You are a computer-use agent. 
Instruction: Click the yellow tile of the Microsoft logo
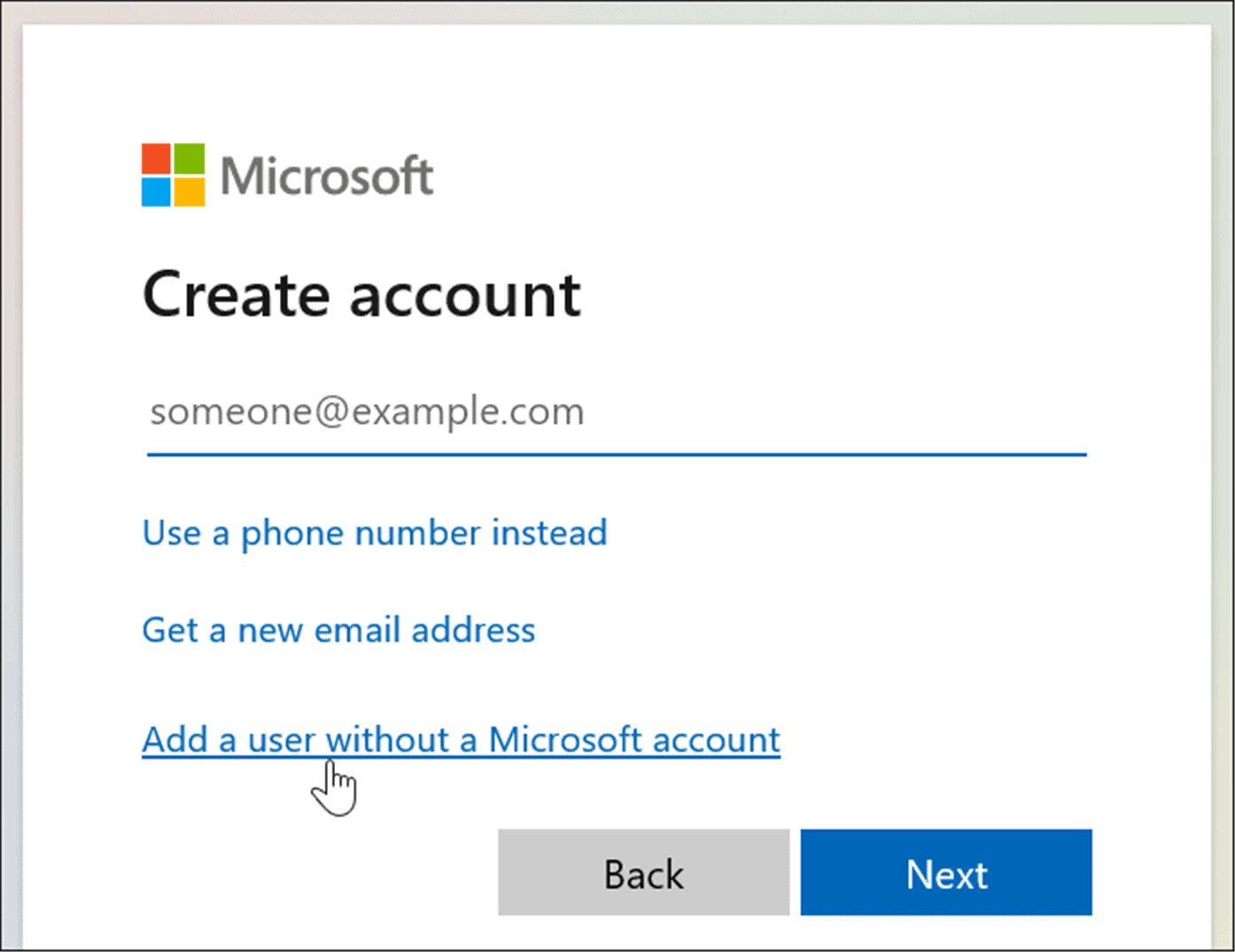pos(188,190)
